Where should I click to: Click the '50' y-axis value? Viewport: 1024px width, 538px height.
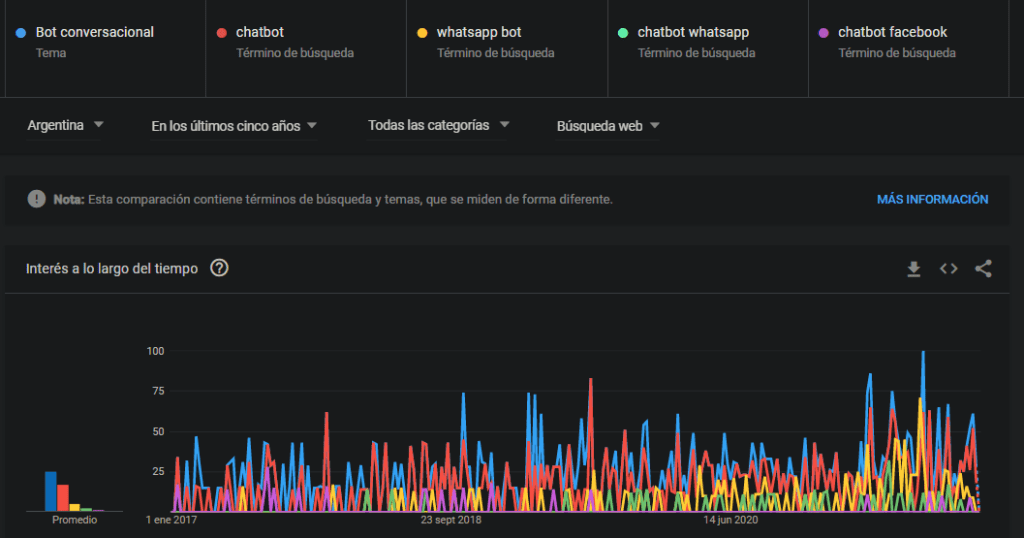pos(158,432)
